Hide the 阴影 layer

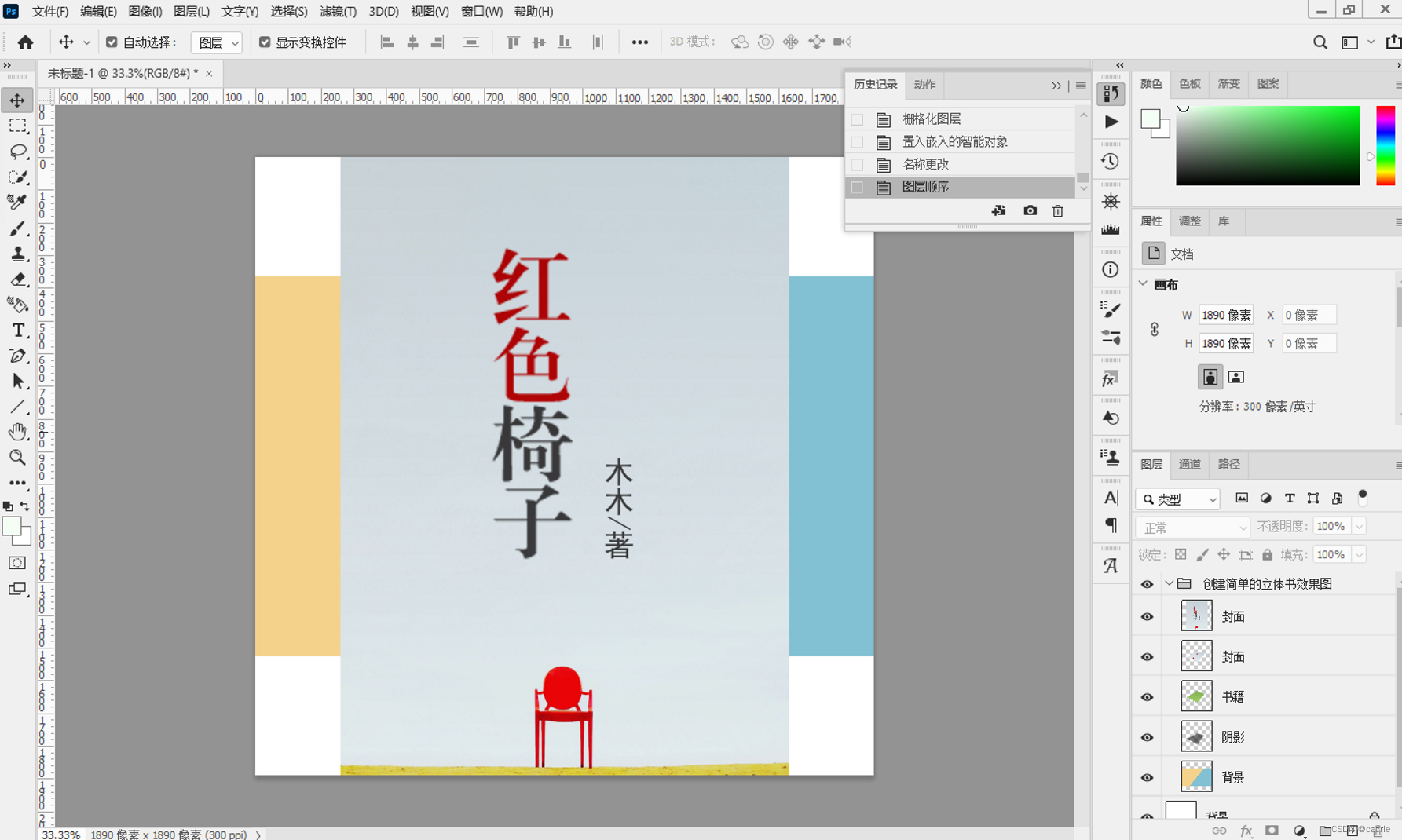coord(1148,737)
